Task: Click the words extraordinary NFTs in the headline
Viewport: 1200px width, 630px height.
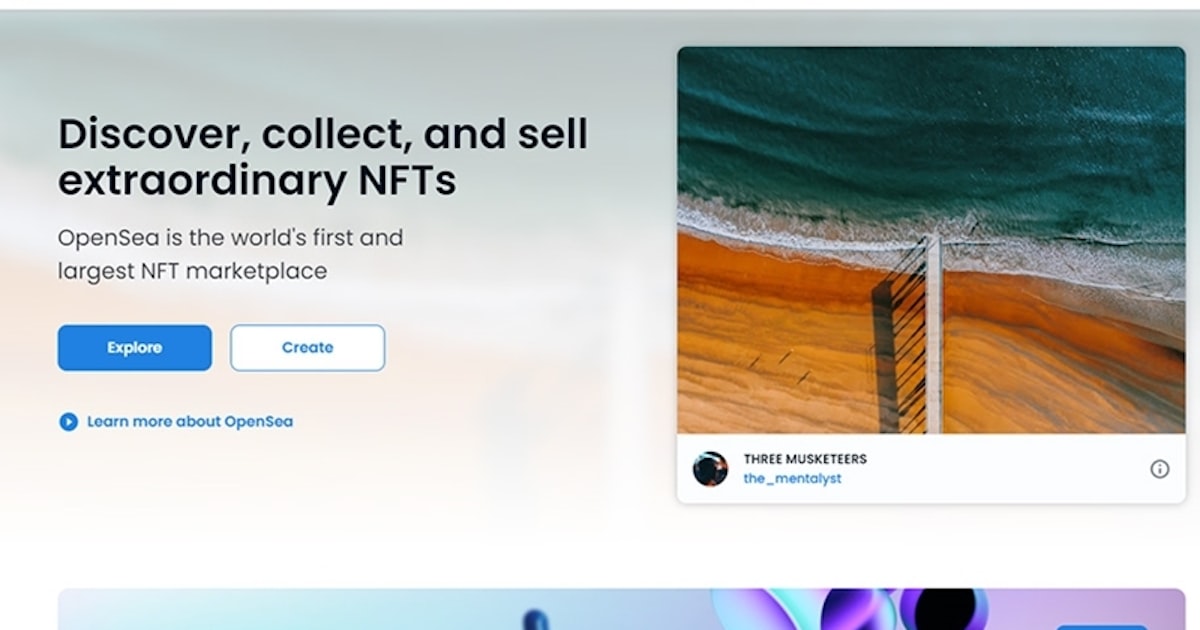Action: (257, 181)
